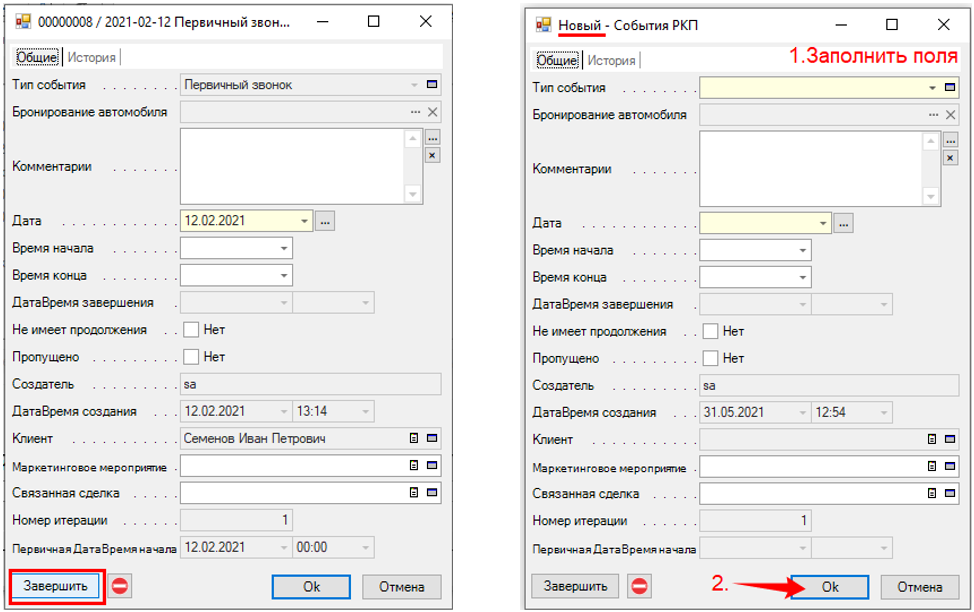Image resolution: width=974 pixels, height=612 pixels.
Task: Click the red stop icon in the left dialog
Action: [120, 587]
